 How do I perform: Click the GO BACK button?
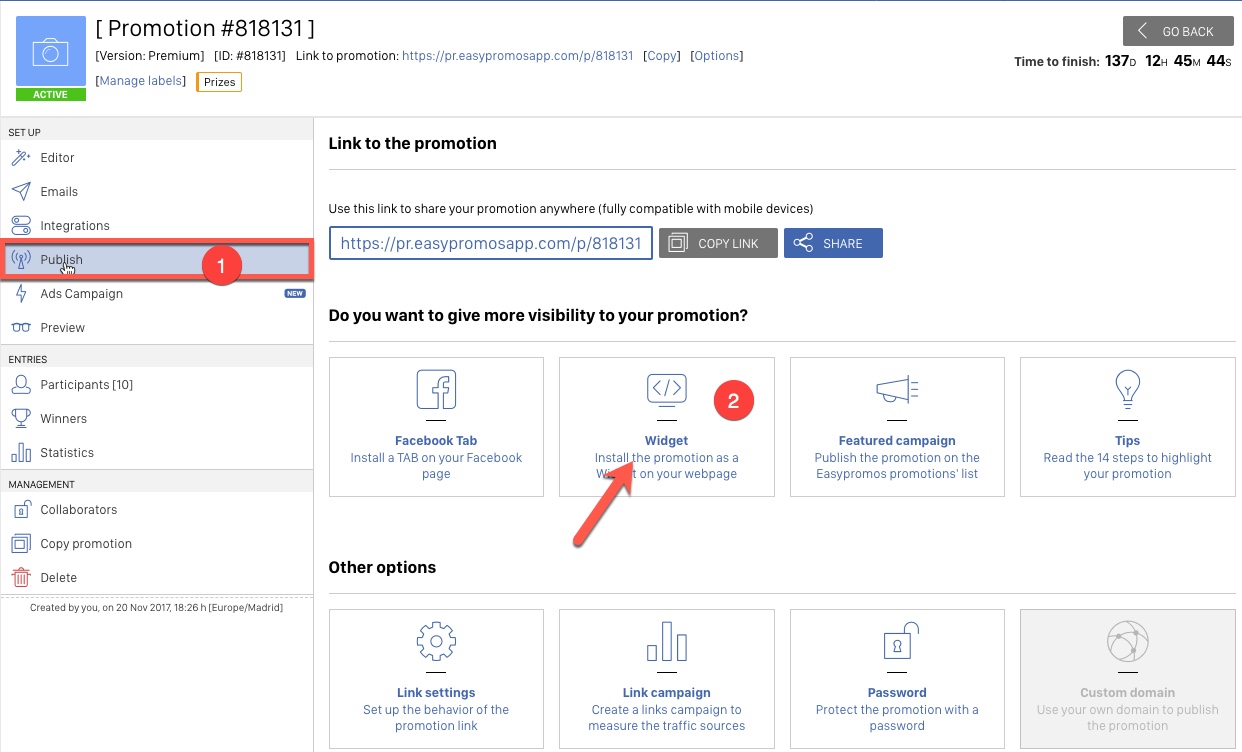pyautogui.click(x=1178, y=31)
